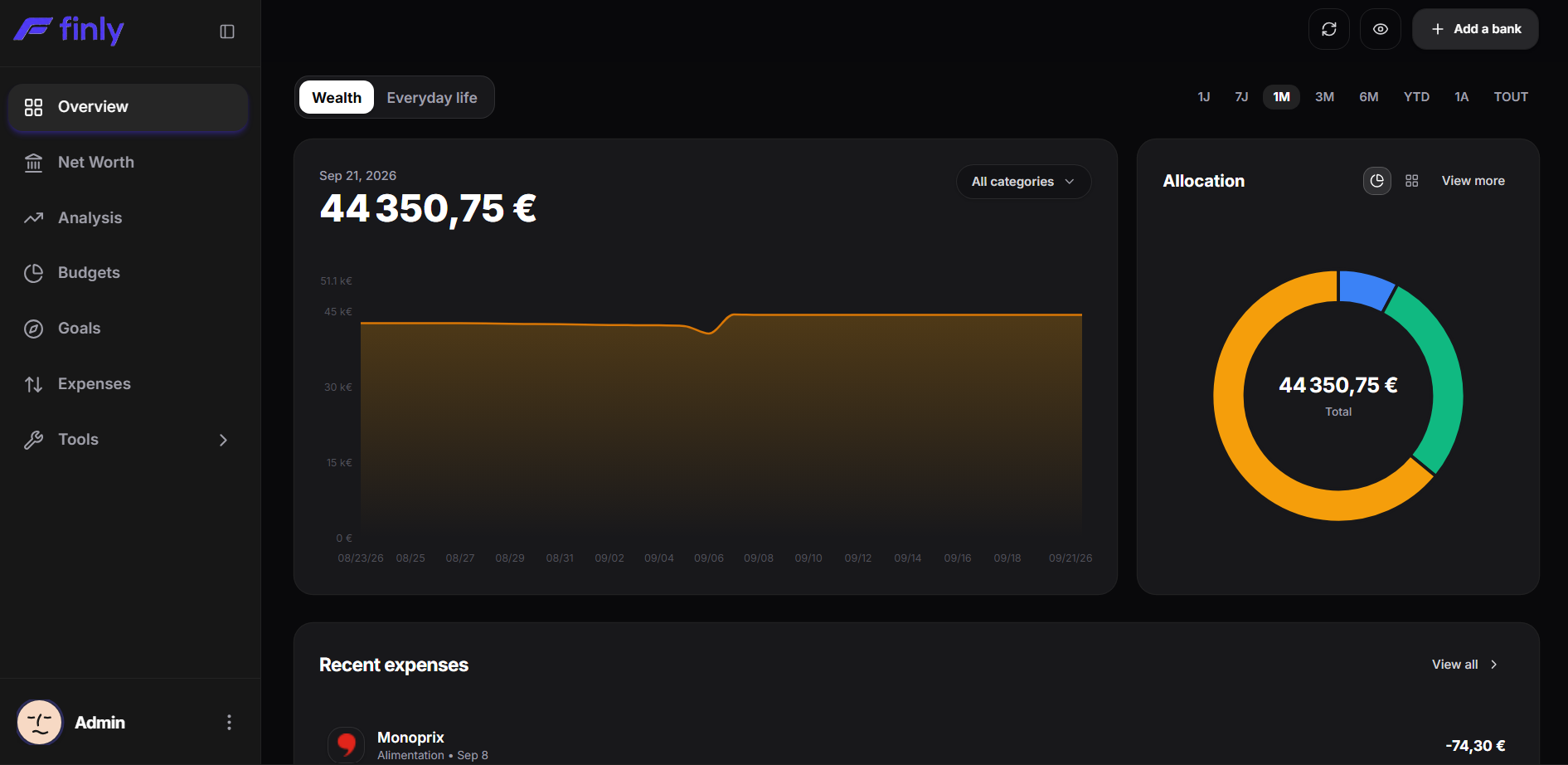Click the finly logo
Screen dimensions: 1568x765
coord(69,31)
